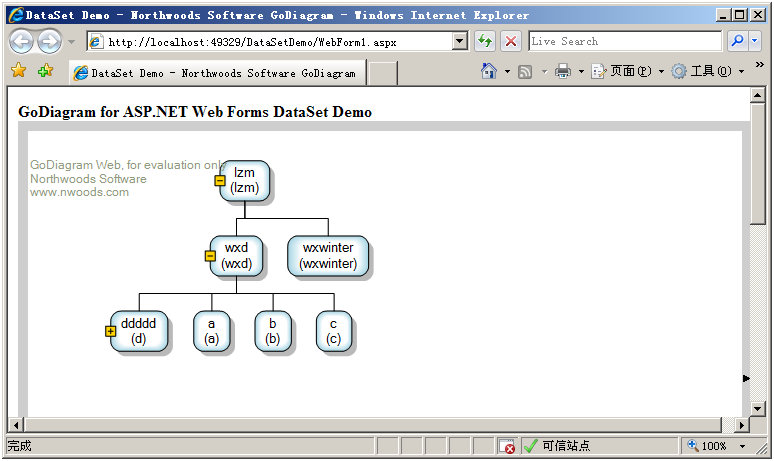
Task: Click vertical scrollbar up arrow
Action: tap(758, 95)
